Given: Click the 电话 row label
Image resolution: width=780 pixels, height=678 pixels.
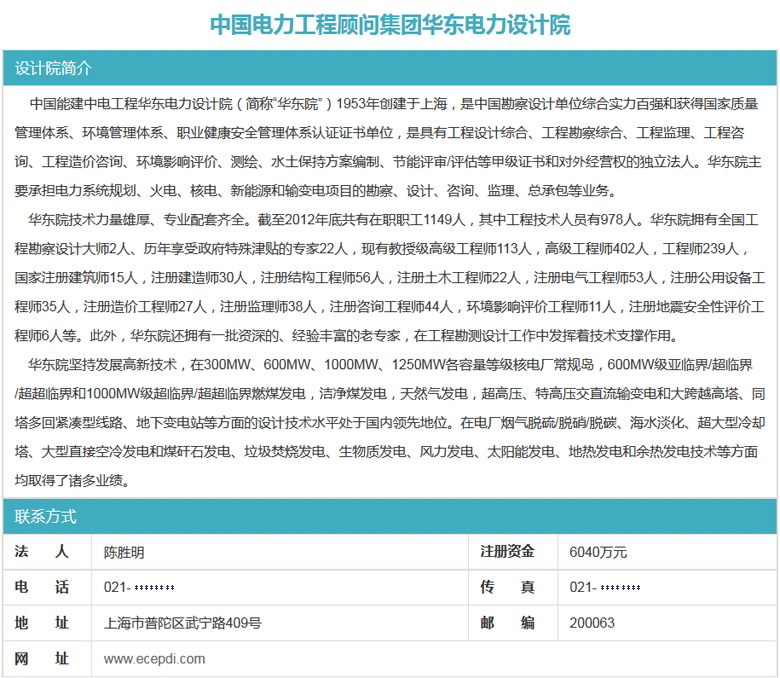Looking at the screenshot, I should 42,587.
